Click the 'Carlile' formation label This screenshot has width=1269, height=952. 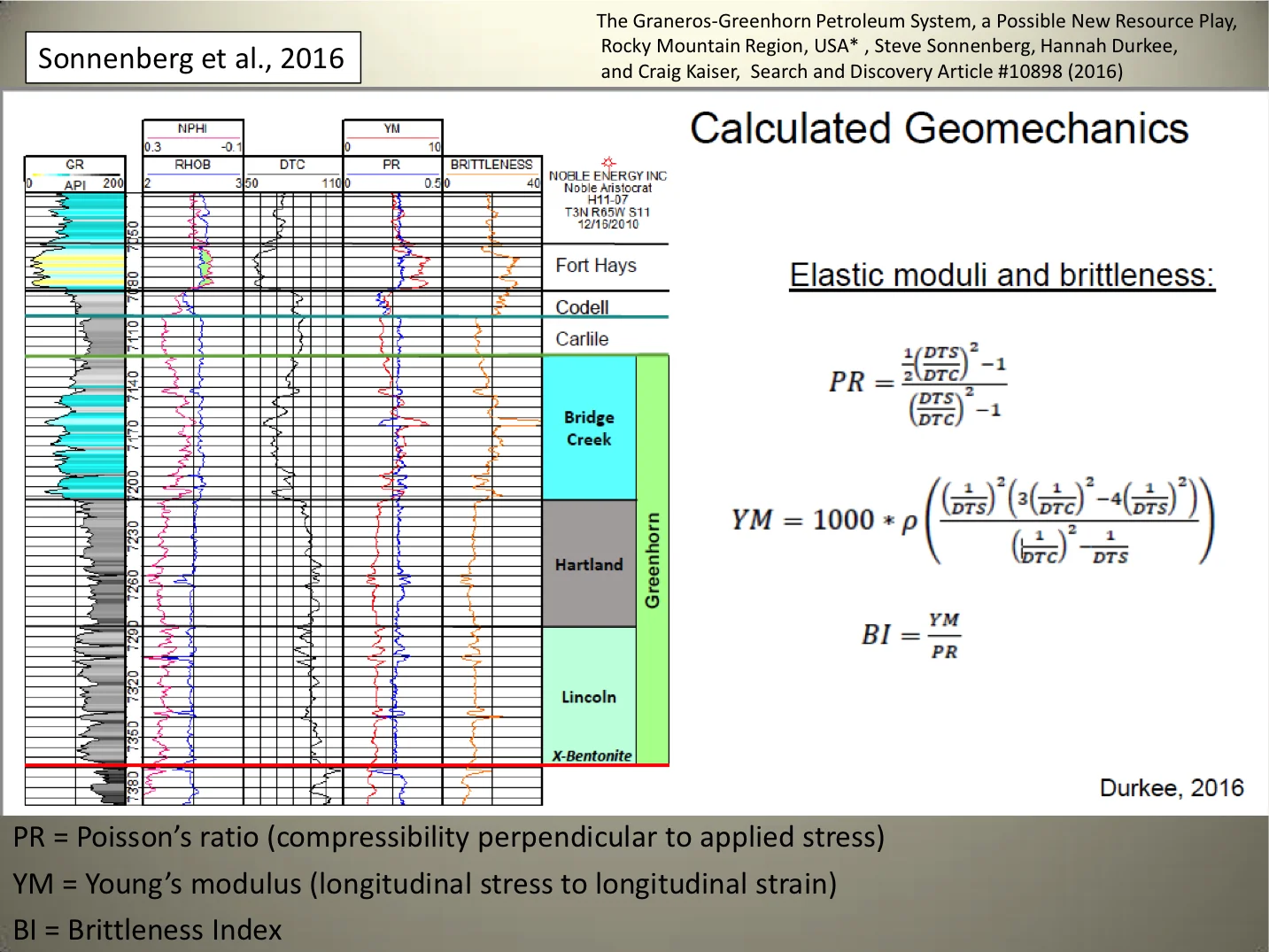pos(582,339)
